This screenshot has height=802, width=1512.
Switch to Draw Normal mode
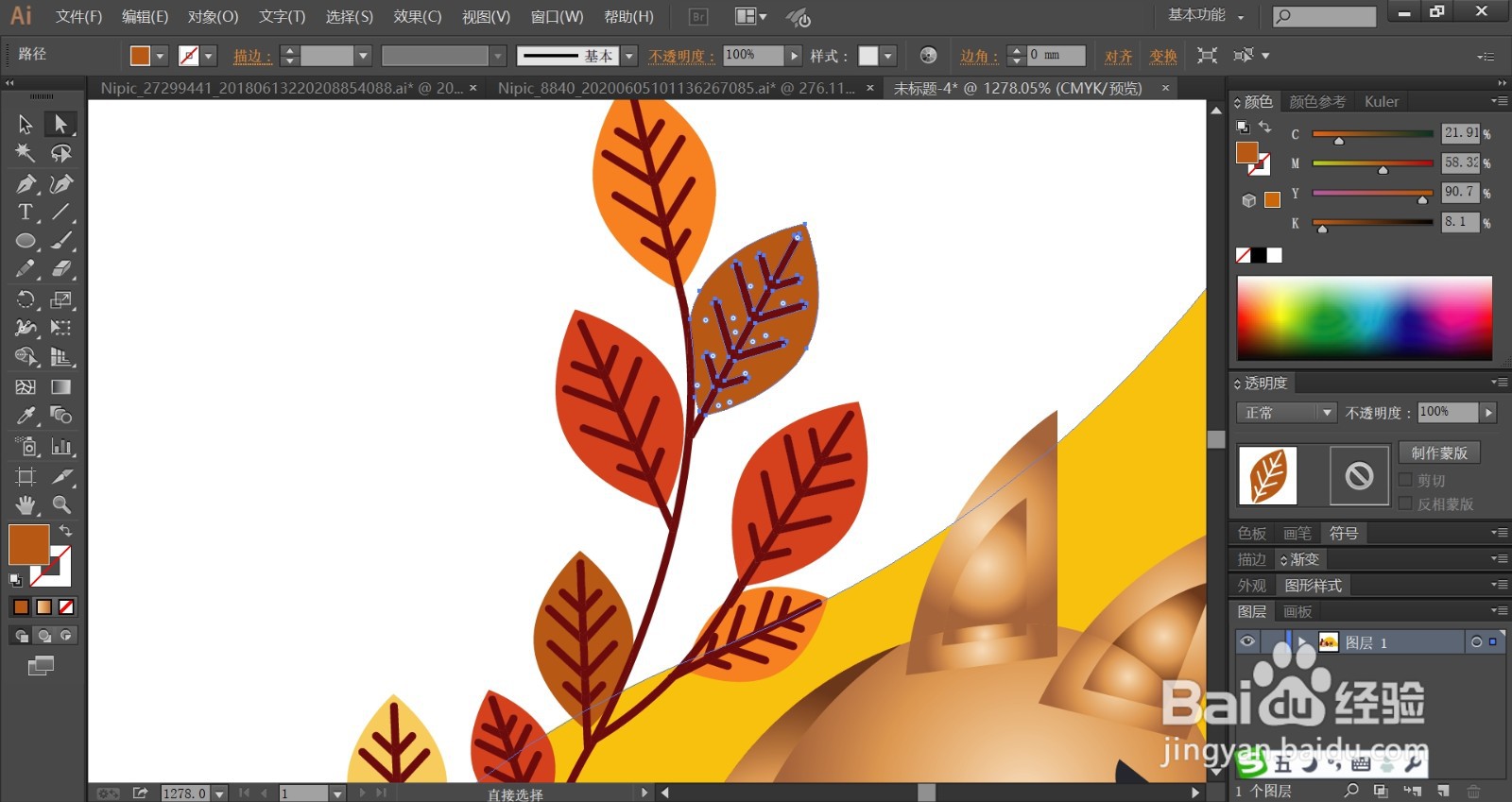point(21,636)
